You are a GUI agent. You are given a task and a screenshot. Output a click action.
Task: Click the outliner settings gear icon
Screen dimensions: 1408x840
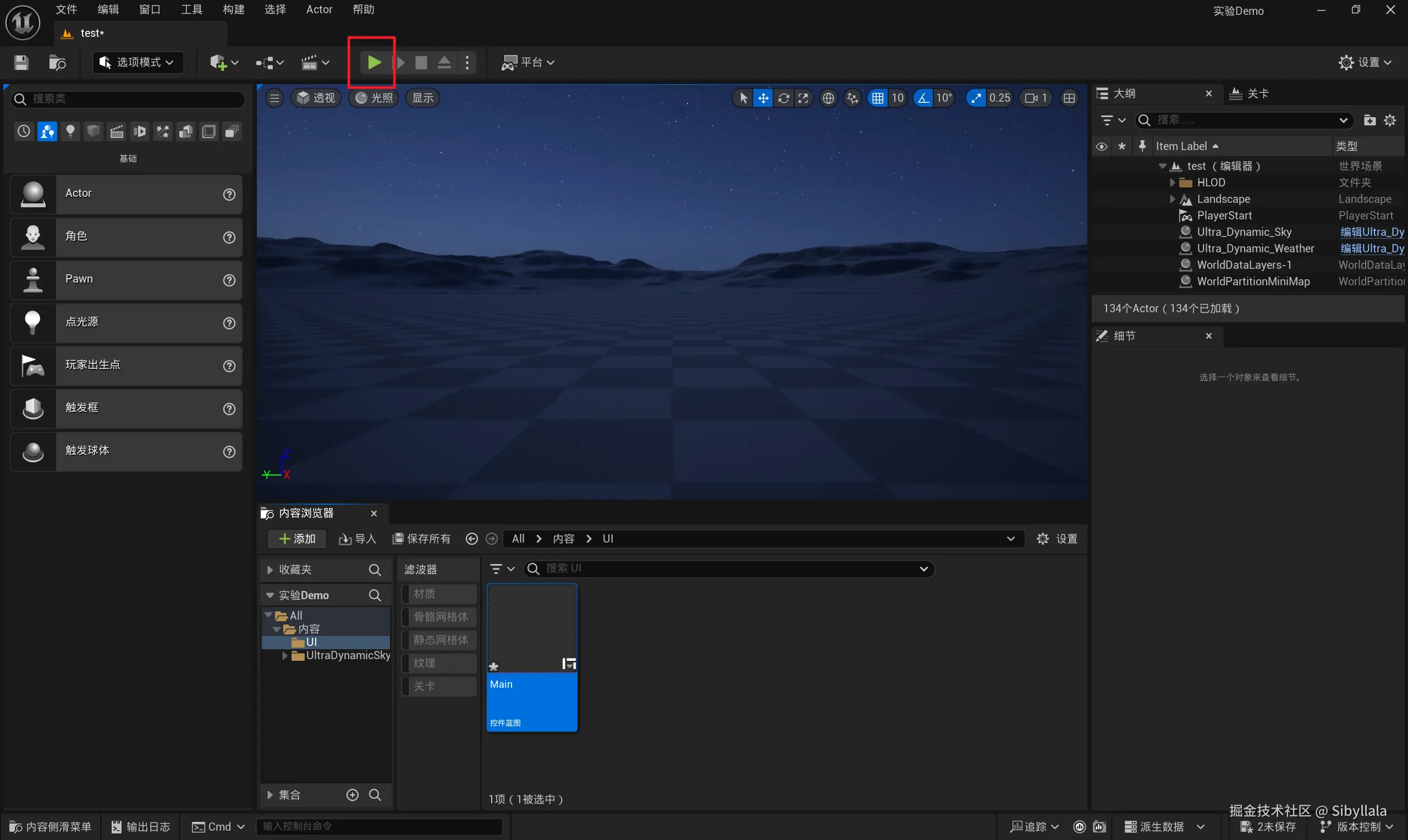point(1390,120)
